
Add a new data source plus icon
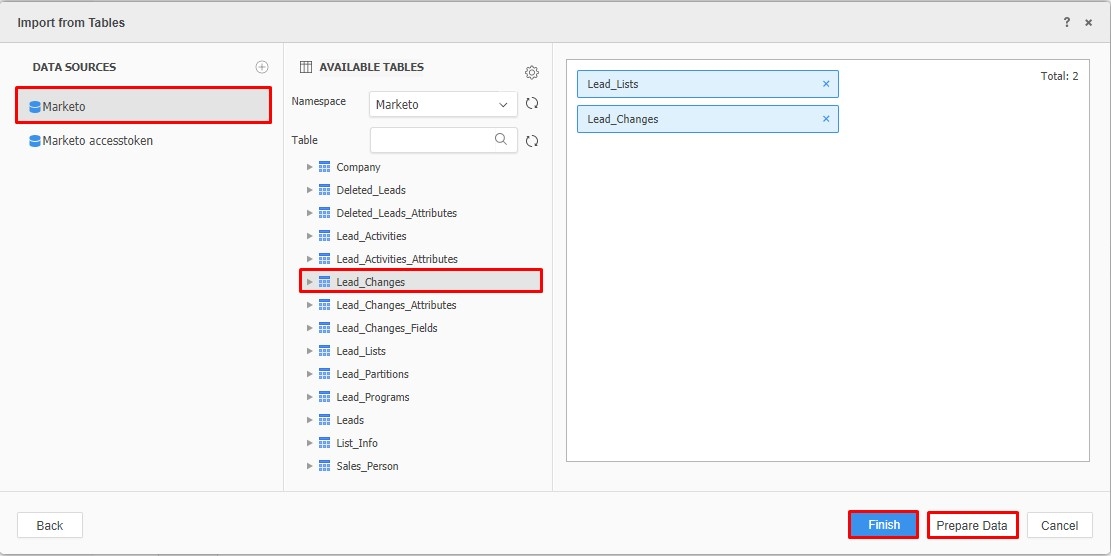(x=262, y=67)
